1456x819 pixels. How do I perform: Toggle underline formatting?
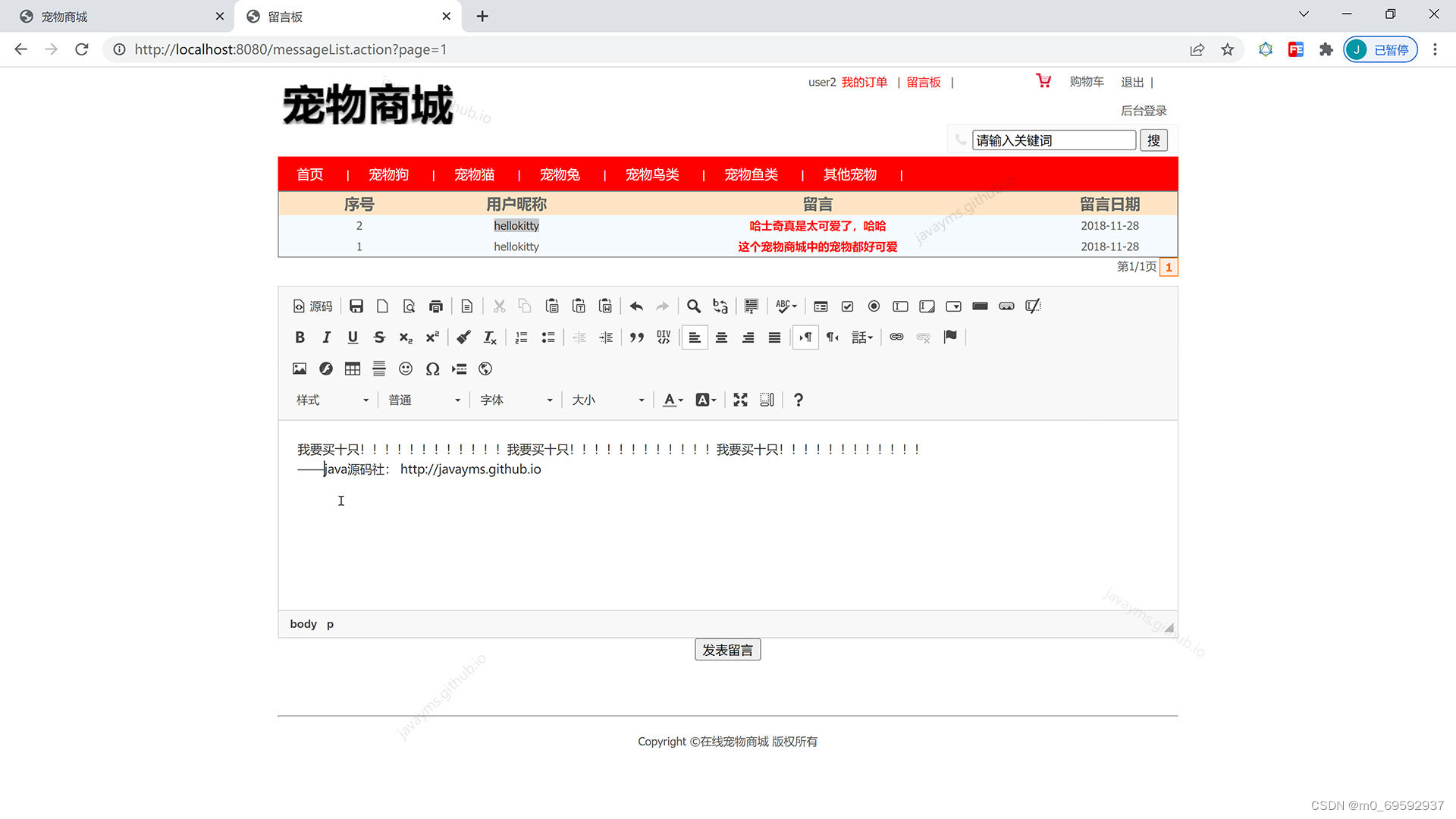point(353,337)
